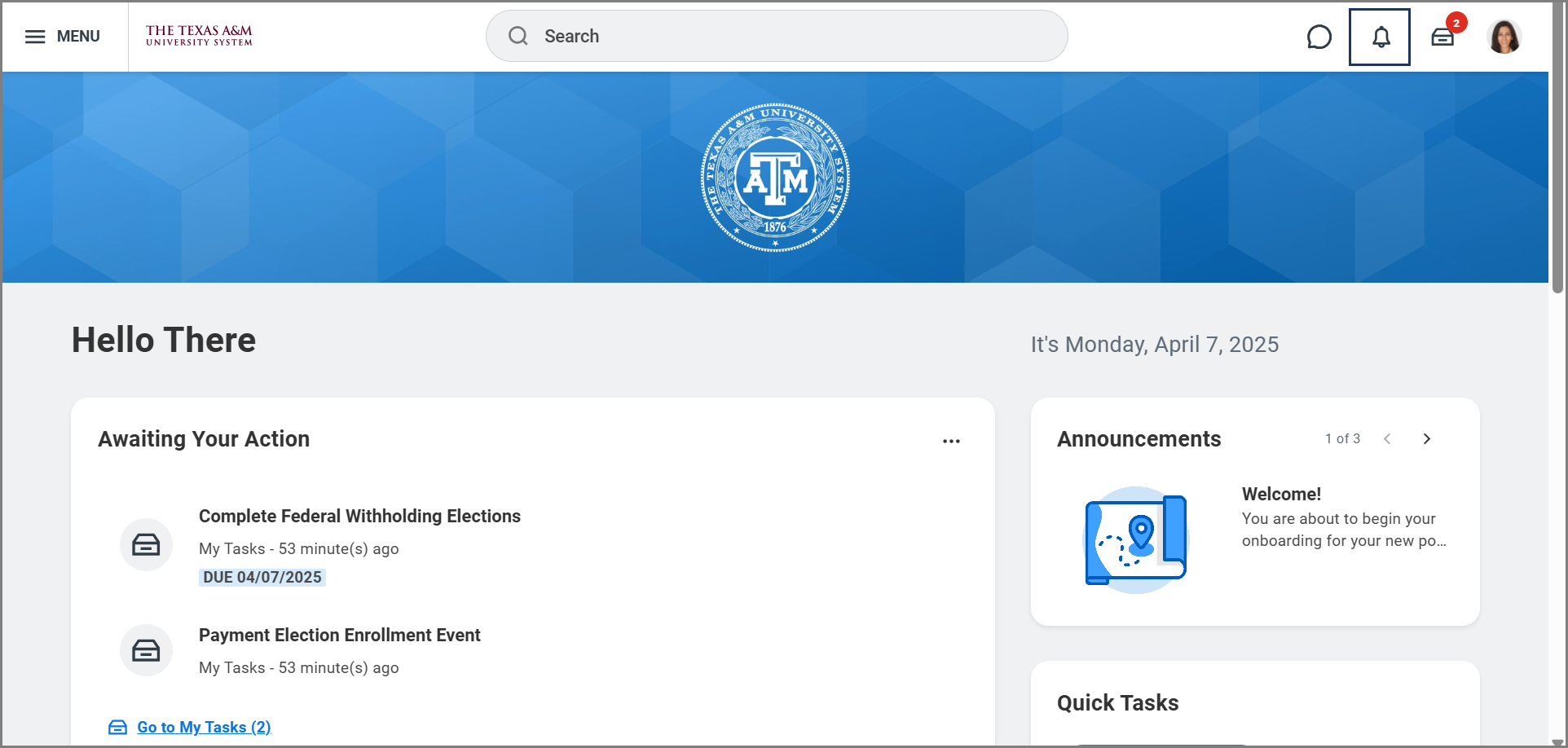Open the notifications bell icon
Image resolution: width=1568 pixels, height=748 pixels.
1380,37
